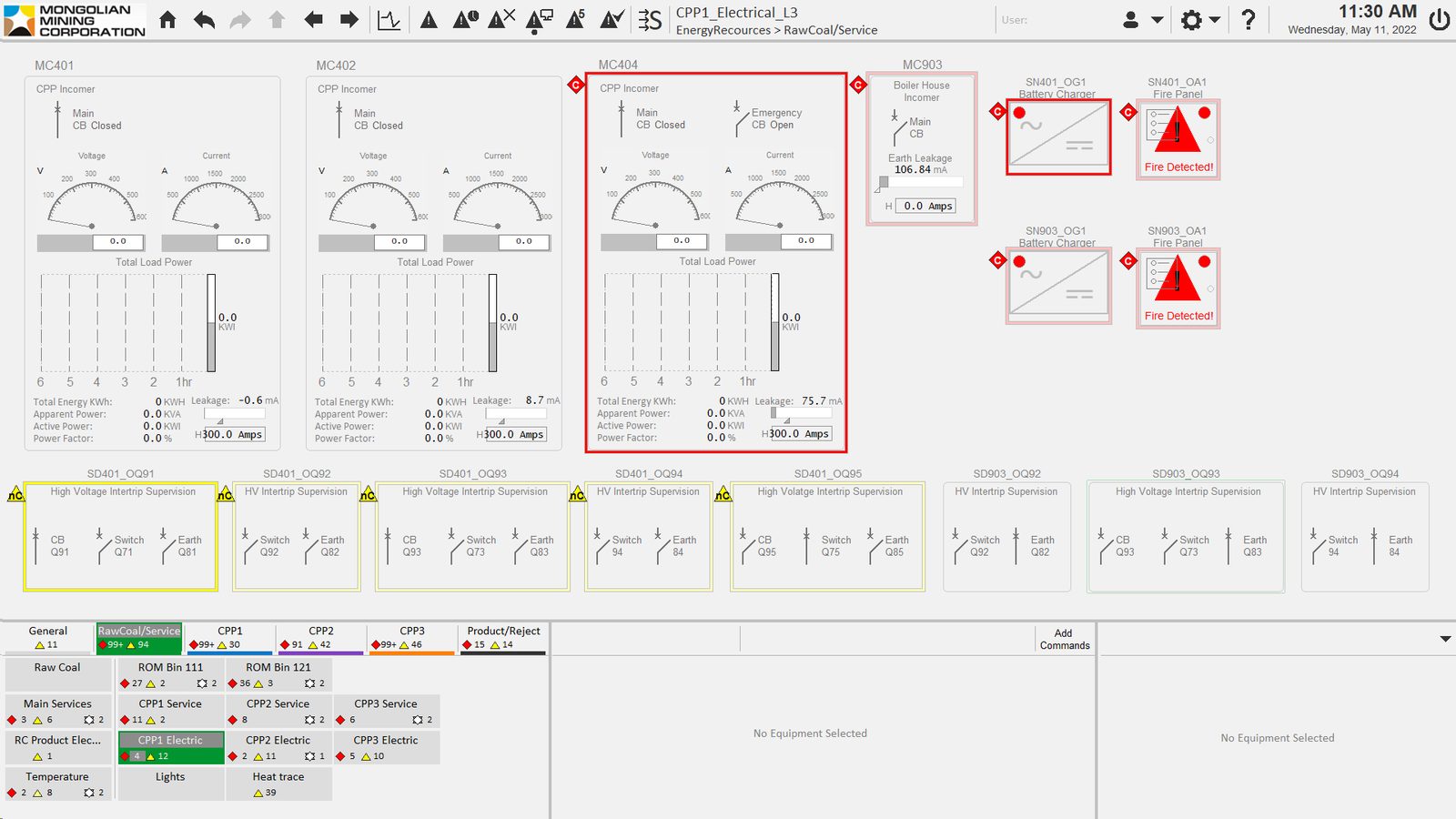1456x819 pixels.
Task: Navigate to next display with right arrow
Action: point(349,19)
